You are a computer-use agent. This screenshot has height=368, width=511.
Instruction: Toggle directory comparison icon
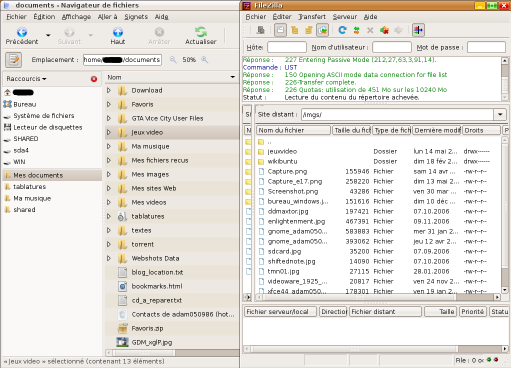[418, 30]
